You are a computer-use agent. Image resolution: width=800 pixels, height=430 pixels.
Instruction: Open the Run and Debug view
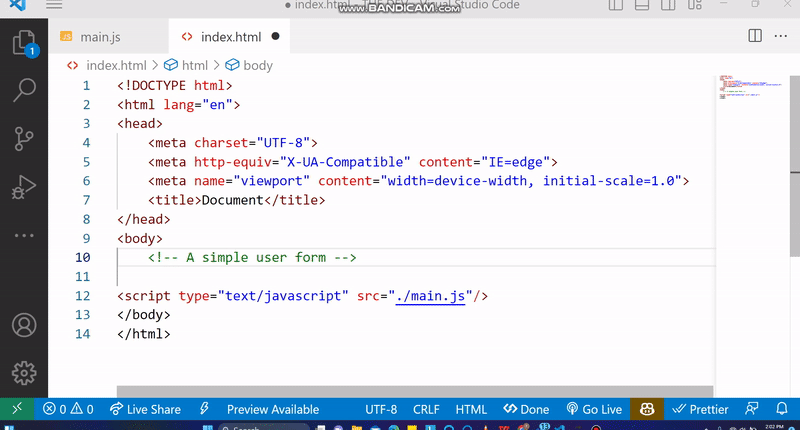tap(24, 187)
